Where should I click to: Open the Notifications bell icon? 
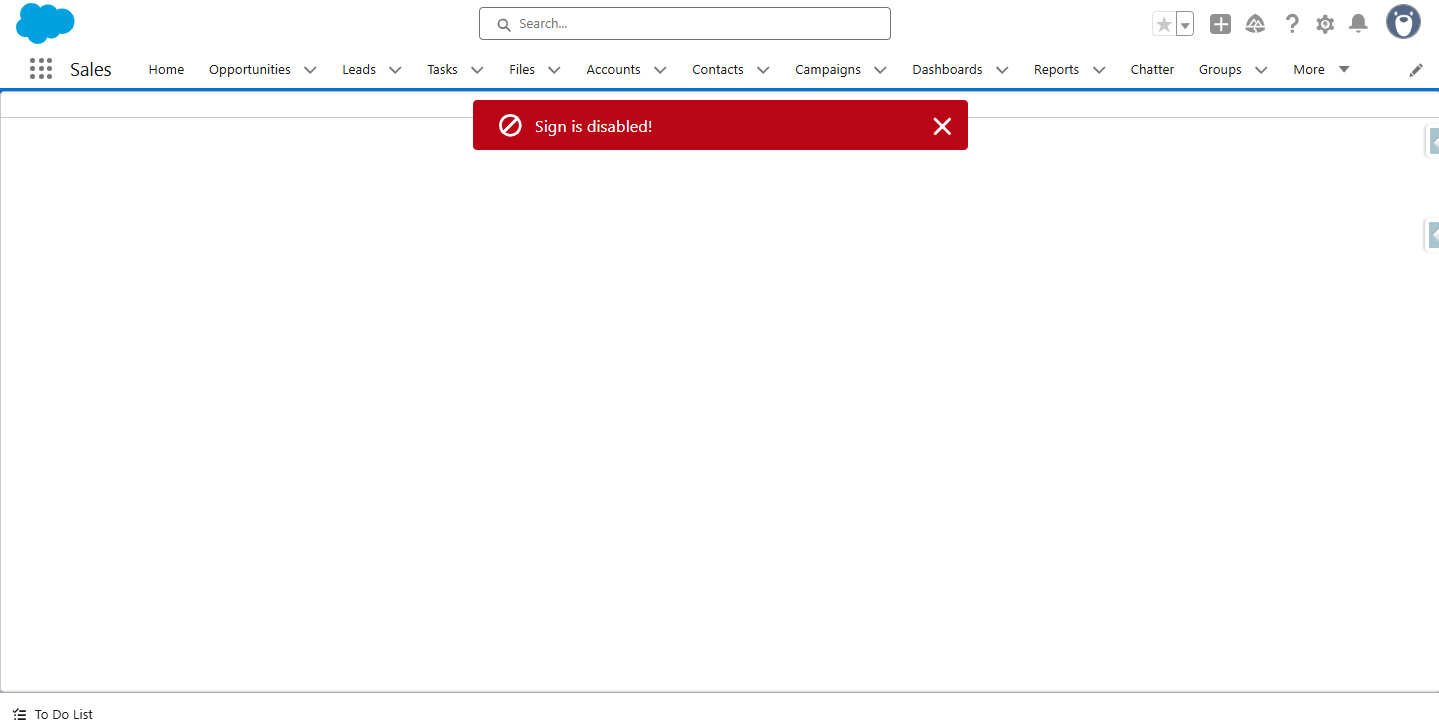(x=1358, y=24)
